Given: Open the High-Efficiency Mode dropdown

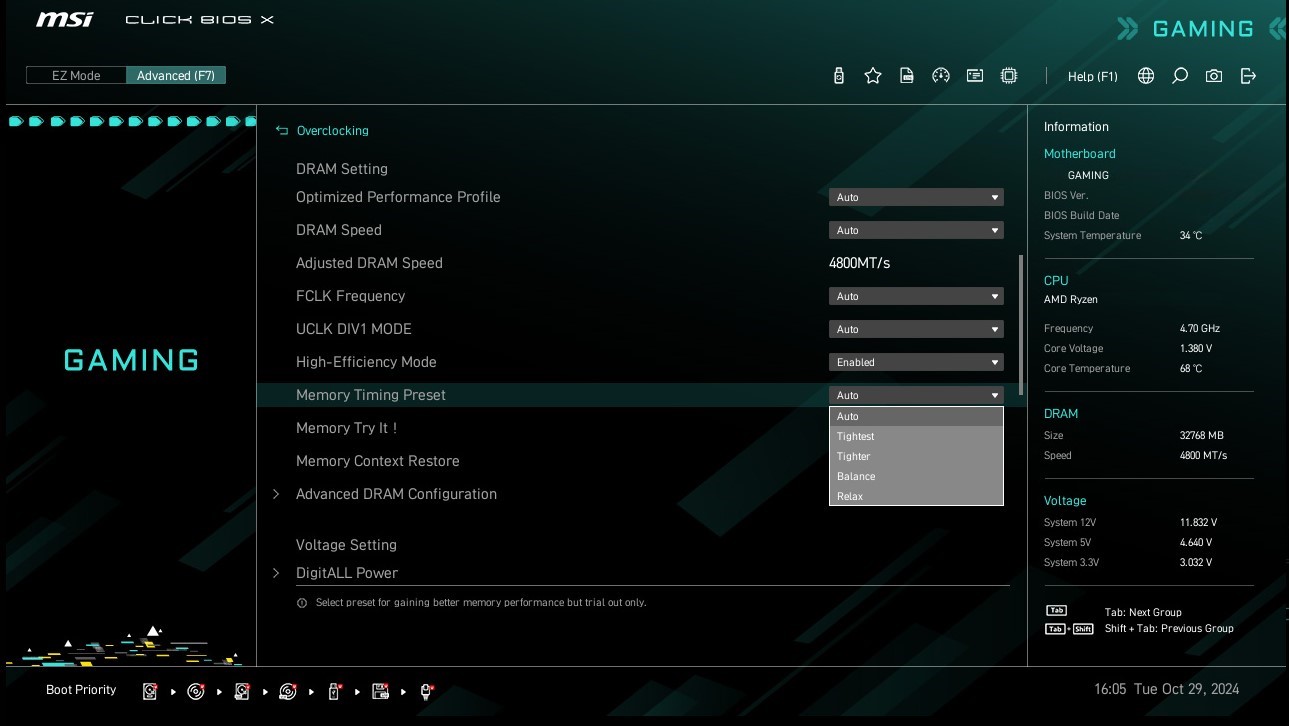Looking at the screenshot, I should pyautogui.click(x=916, y=362).
